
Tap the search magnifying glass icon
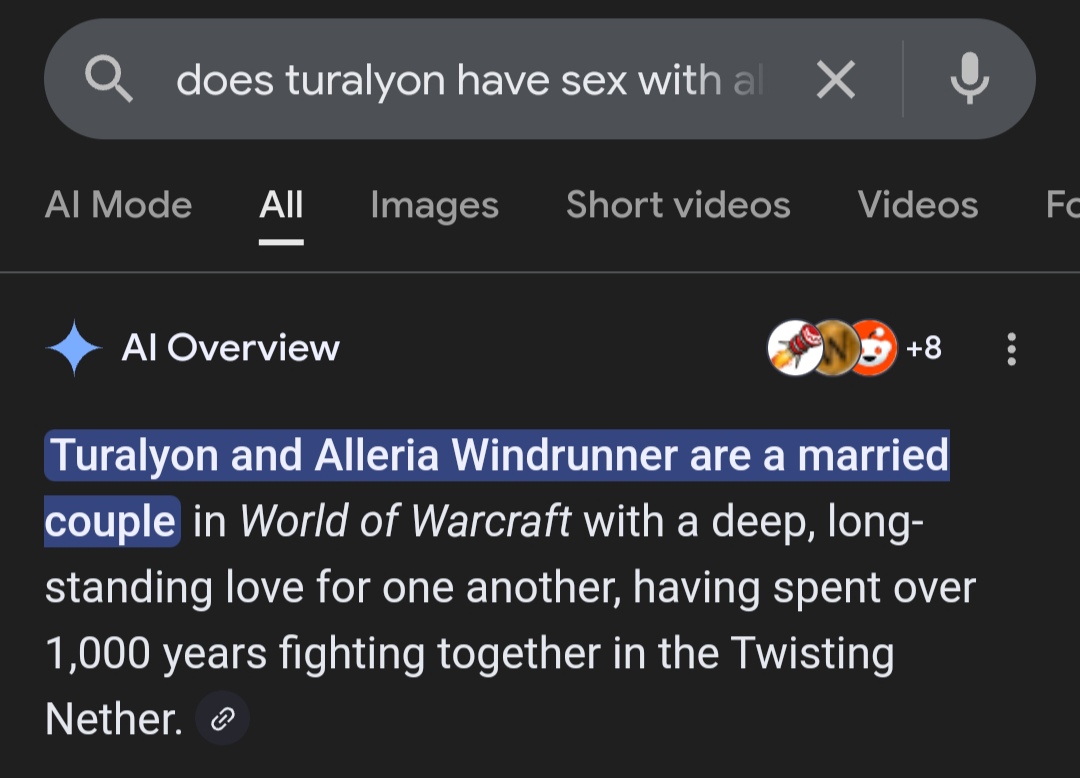click(x=108, y=79)
